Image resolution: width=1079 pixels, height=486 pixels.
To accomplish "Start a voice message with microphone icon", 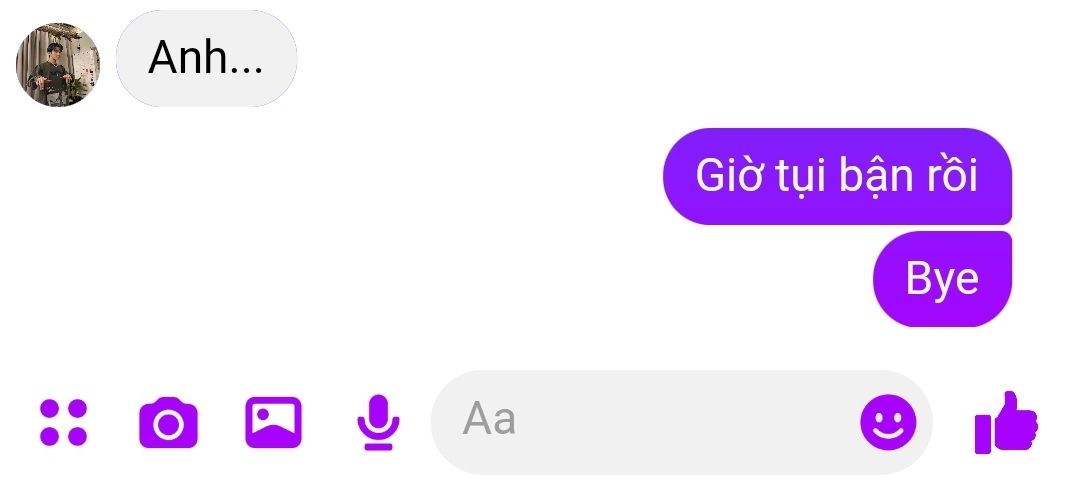I will tap(378, 422).
